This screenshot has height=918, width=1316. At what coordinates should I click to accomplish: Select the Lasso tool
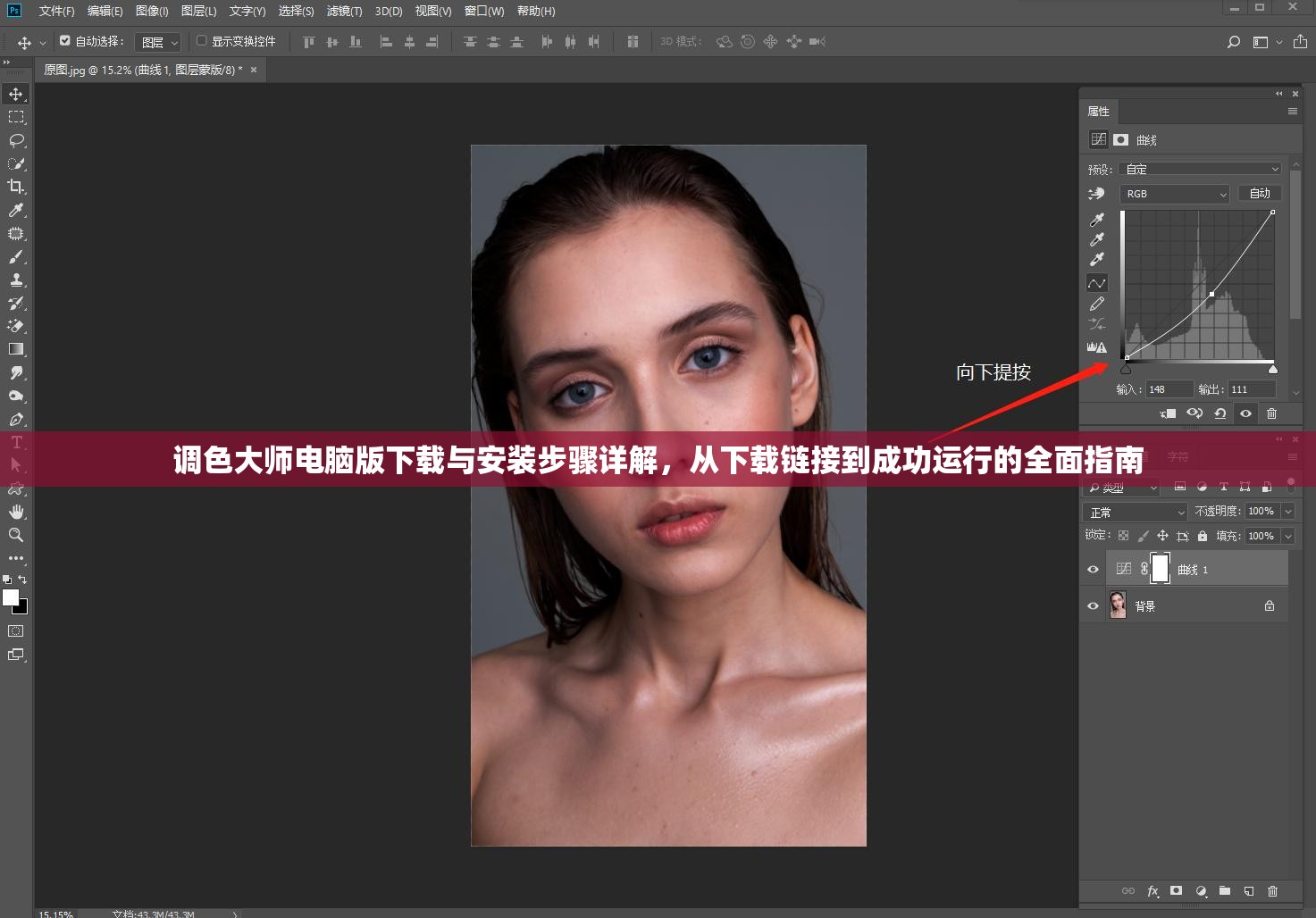click(x=16, y=140)
